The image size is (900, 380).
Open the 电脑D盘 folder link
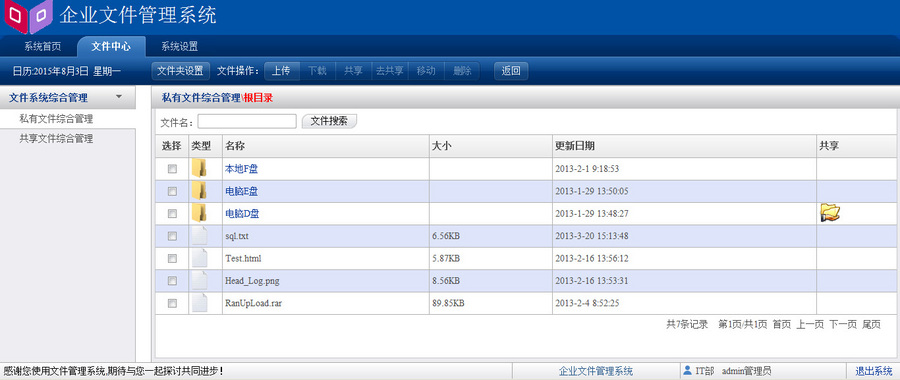coord(242,214)
